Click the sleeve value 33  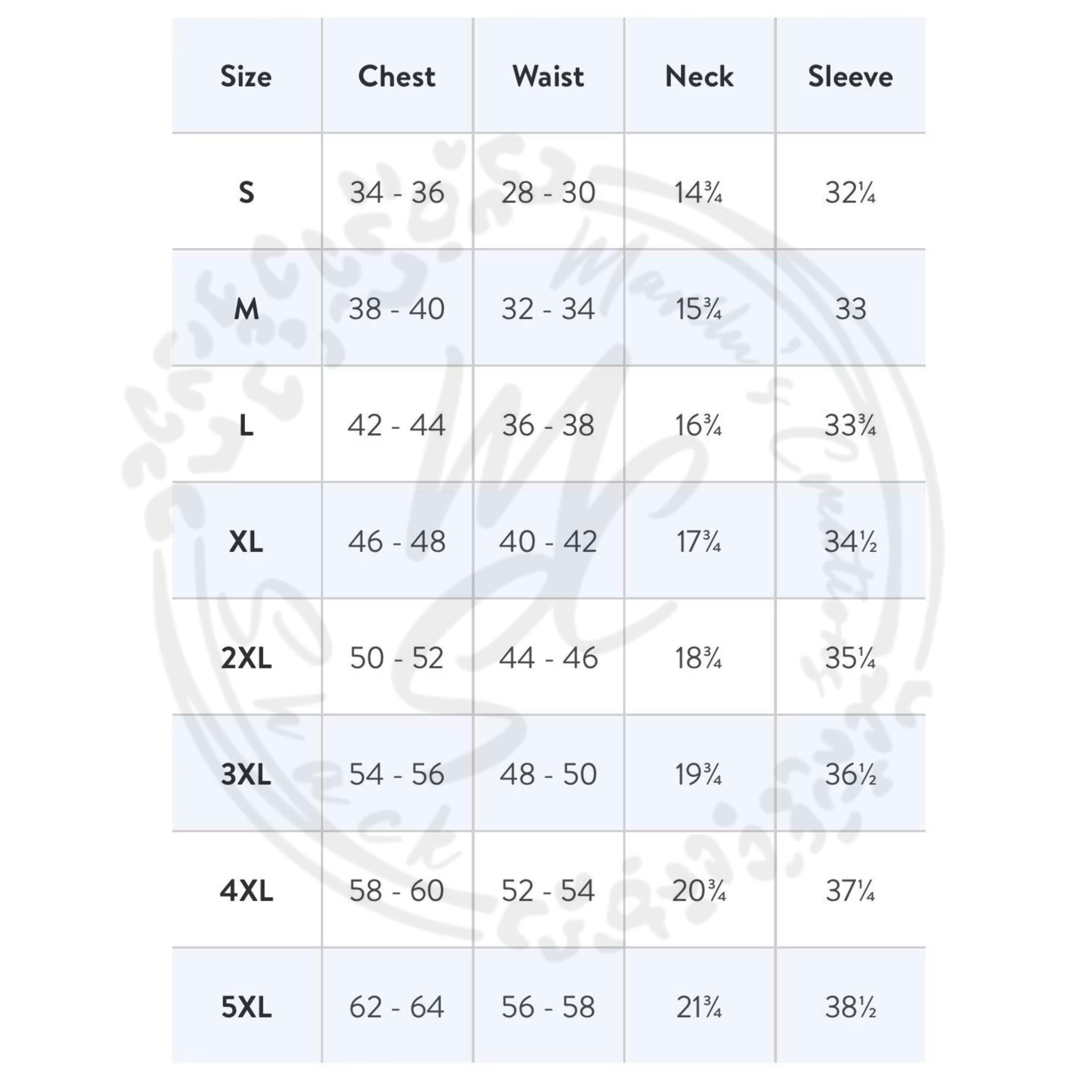pyautogui.click(x=850, y=309)
